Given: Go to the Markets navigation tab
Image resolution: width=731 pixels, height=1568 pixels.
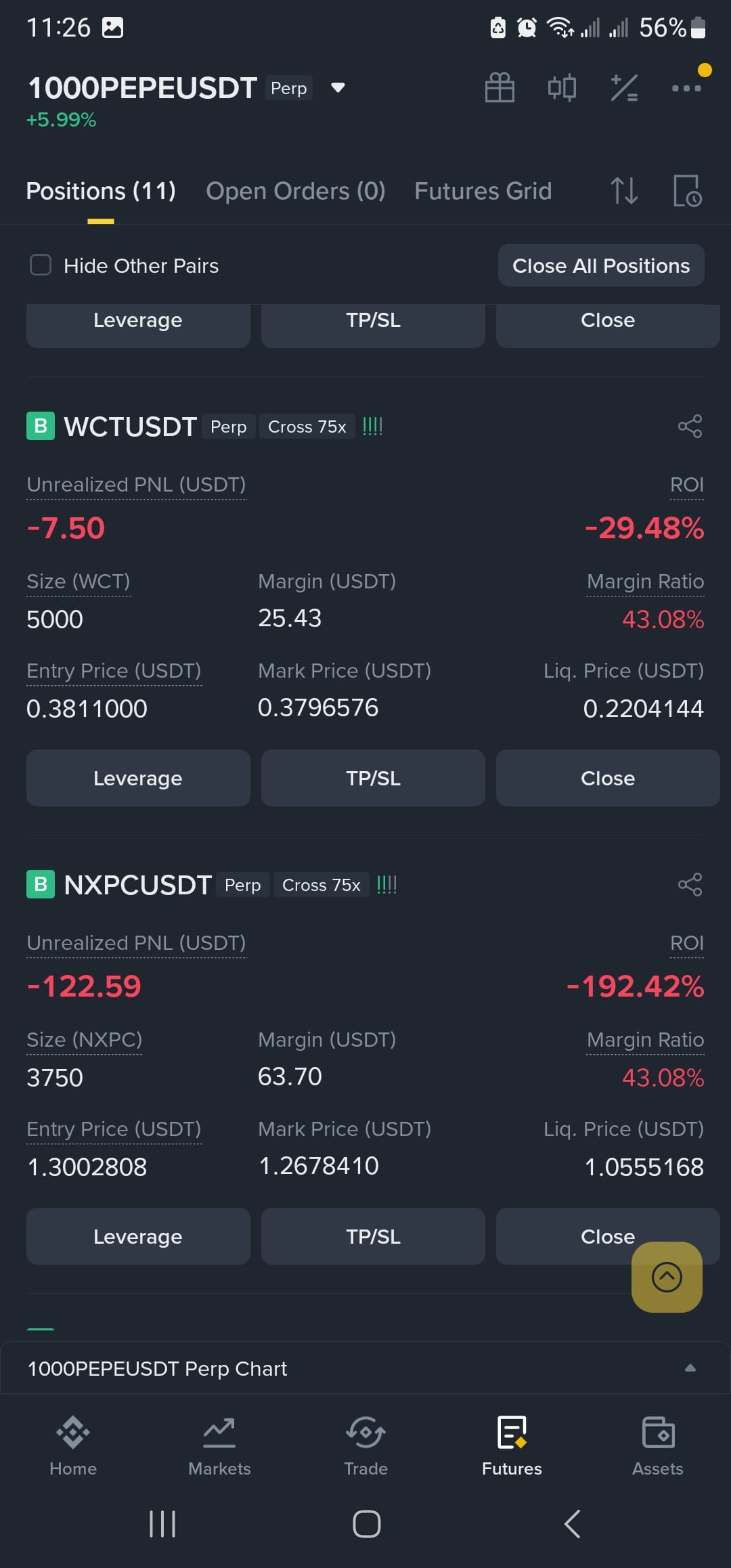Looking at the screenshot, I should 219,1446.
